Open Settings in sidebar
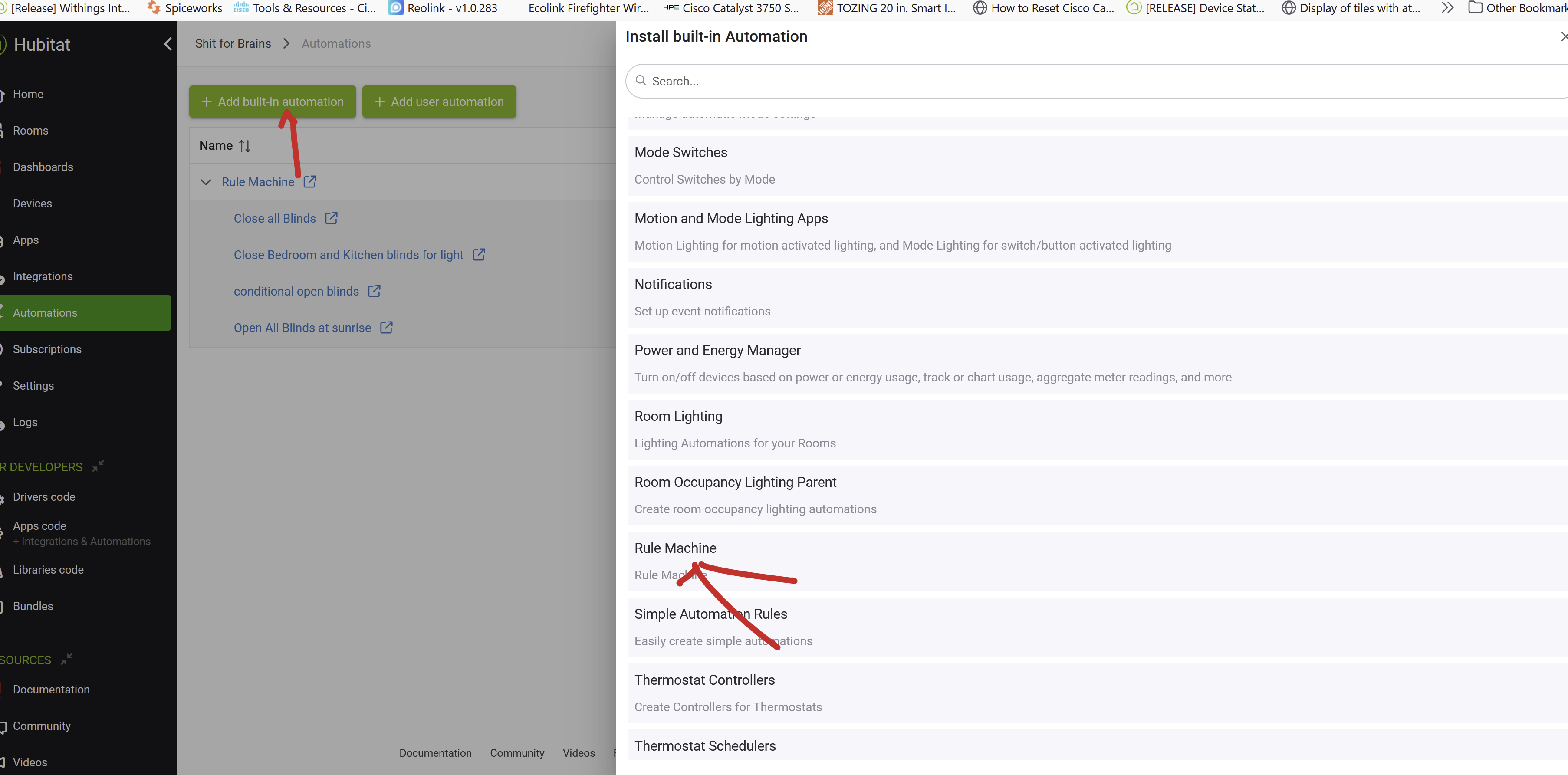 point(33,386)
